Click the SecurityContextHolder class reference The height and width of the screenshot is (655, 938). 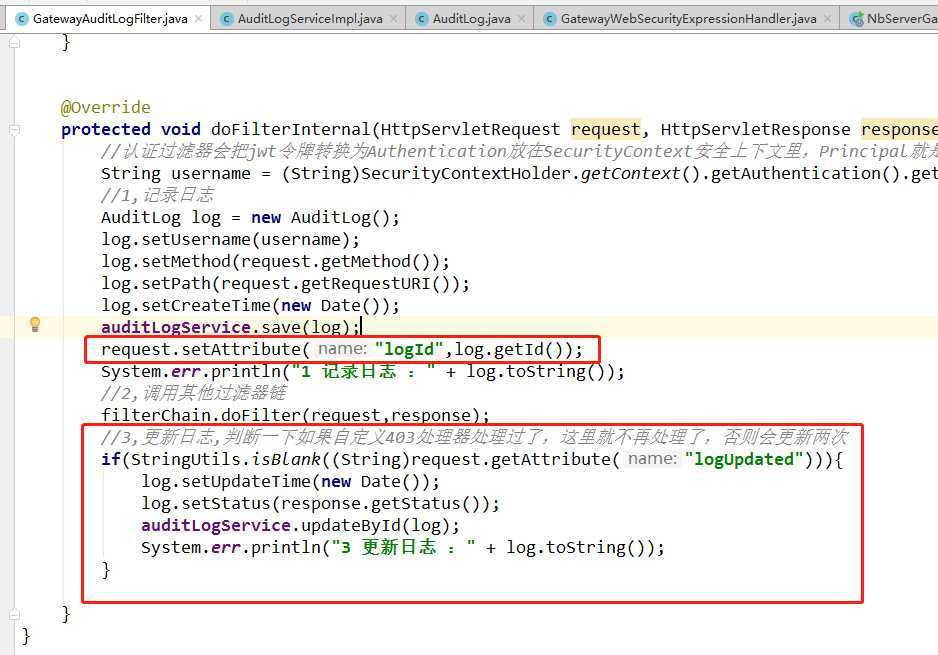(466, 173)
